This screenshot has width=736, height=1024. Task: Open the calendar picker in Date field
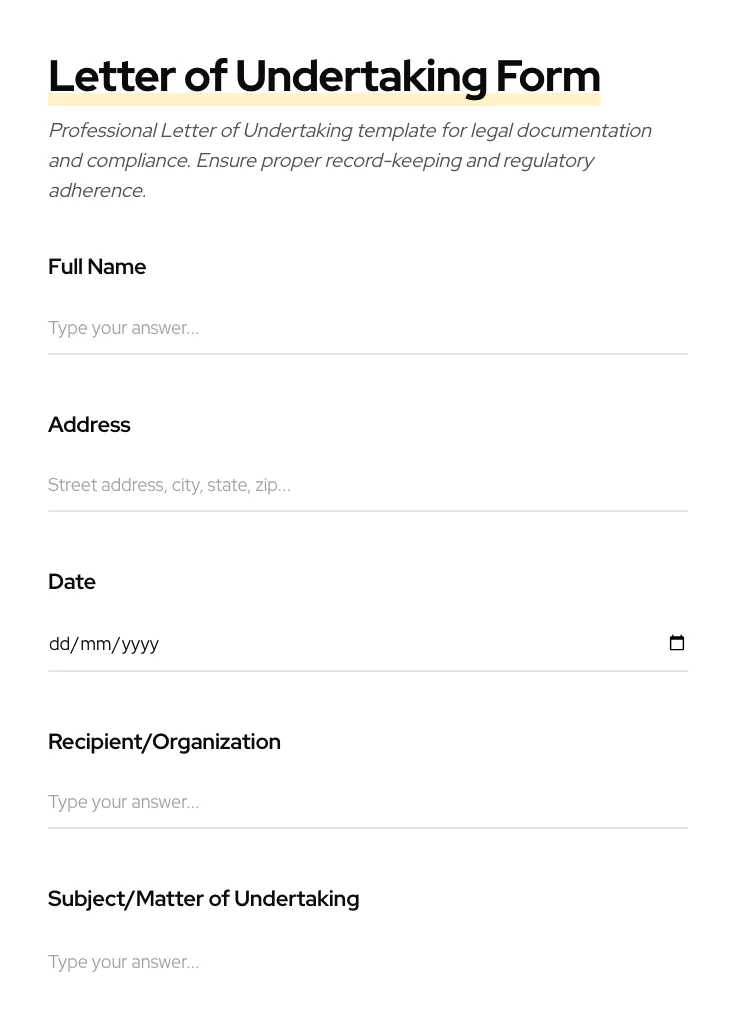coord(677,643)
